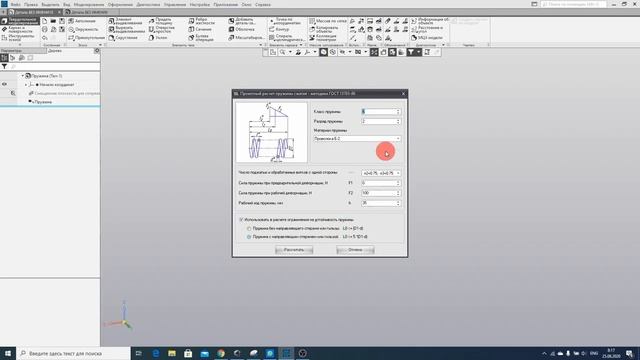Select Ребро жесткости rib tool
The height and width of the screenshot is (360, 640).
click(201, 21)
